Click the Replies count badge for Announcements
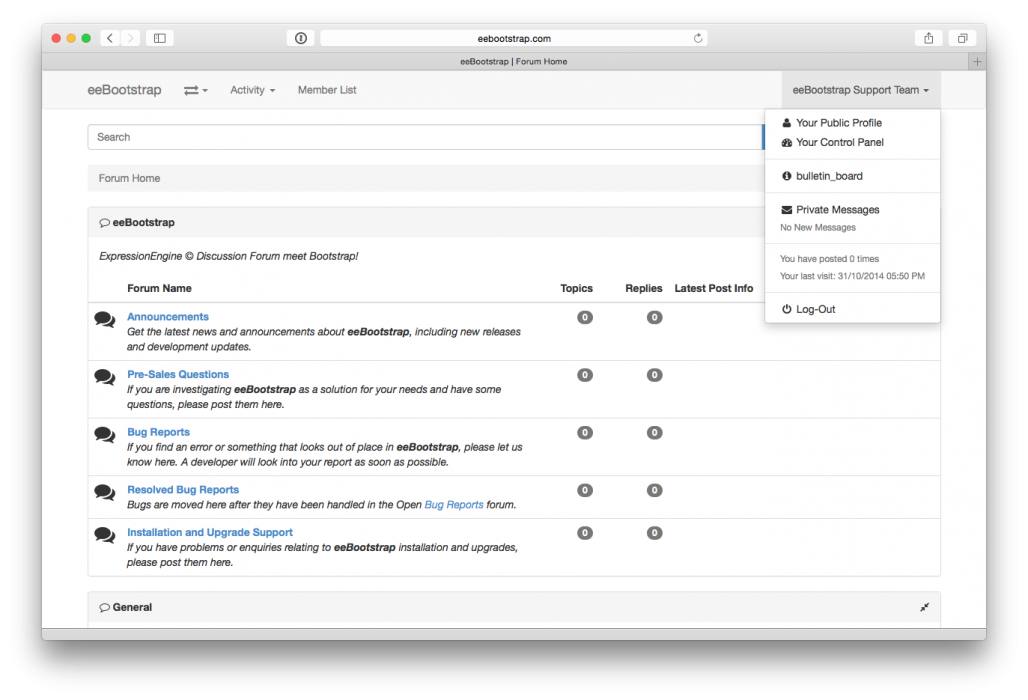The width and height of the screenshot is (1028, 700). 654,317
